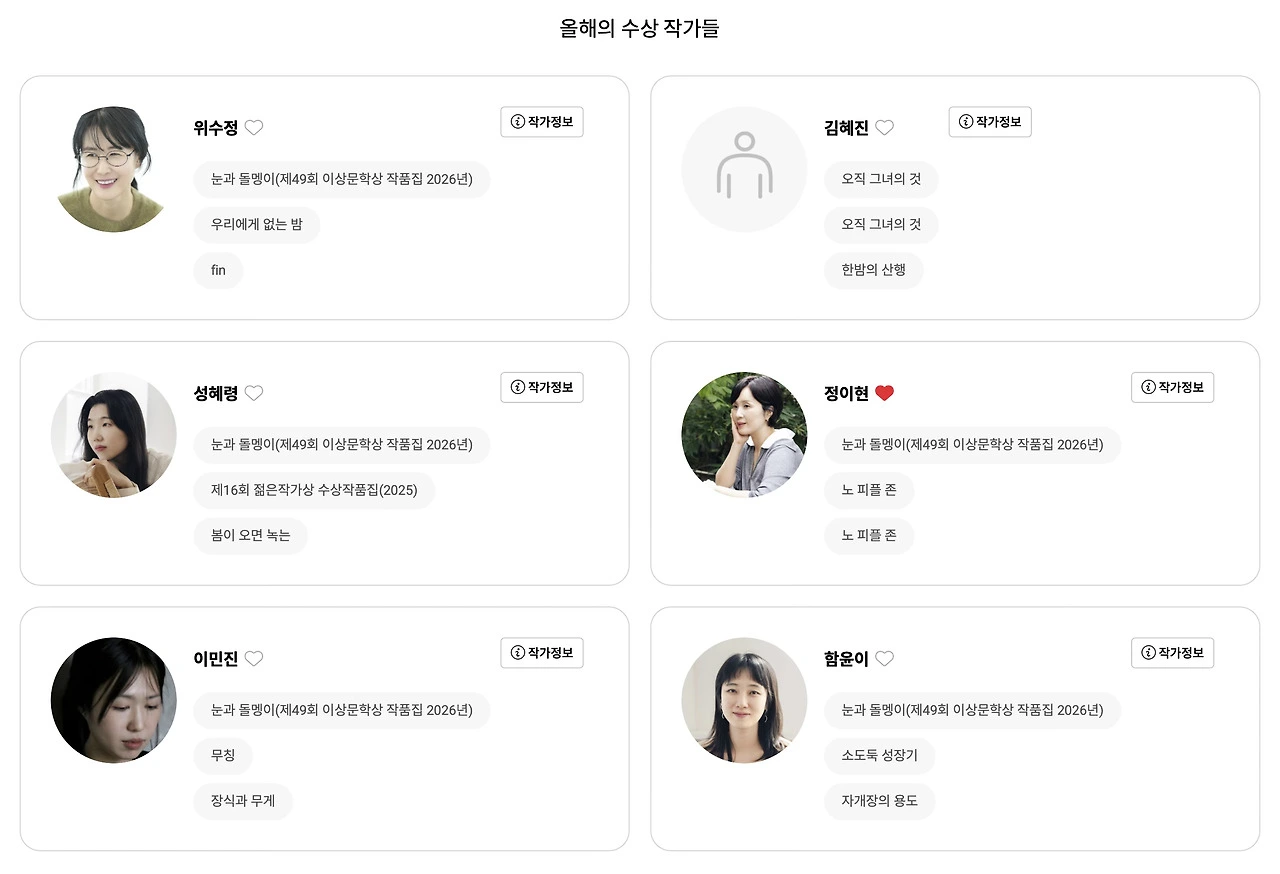Viewport: 1280px width, 874px height.
Task: Select book tag 우리에게 없는 밤
Action: pos(257,225)
